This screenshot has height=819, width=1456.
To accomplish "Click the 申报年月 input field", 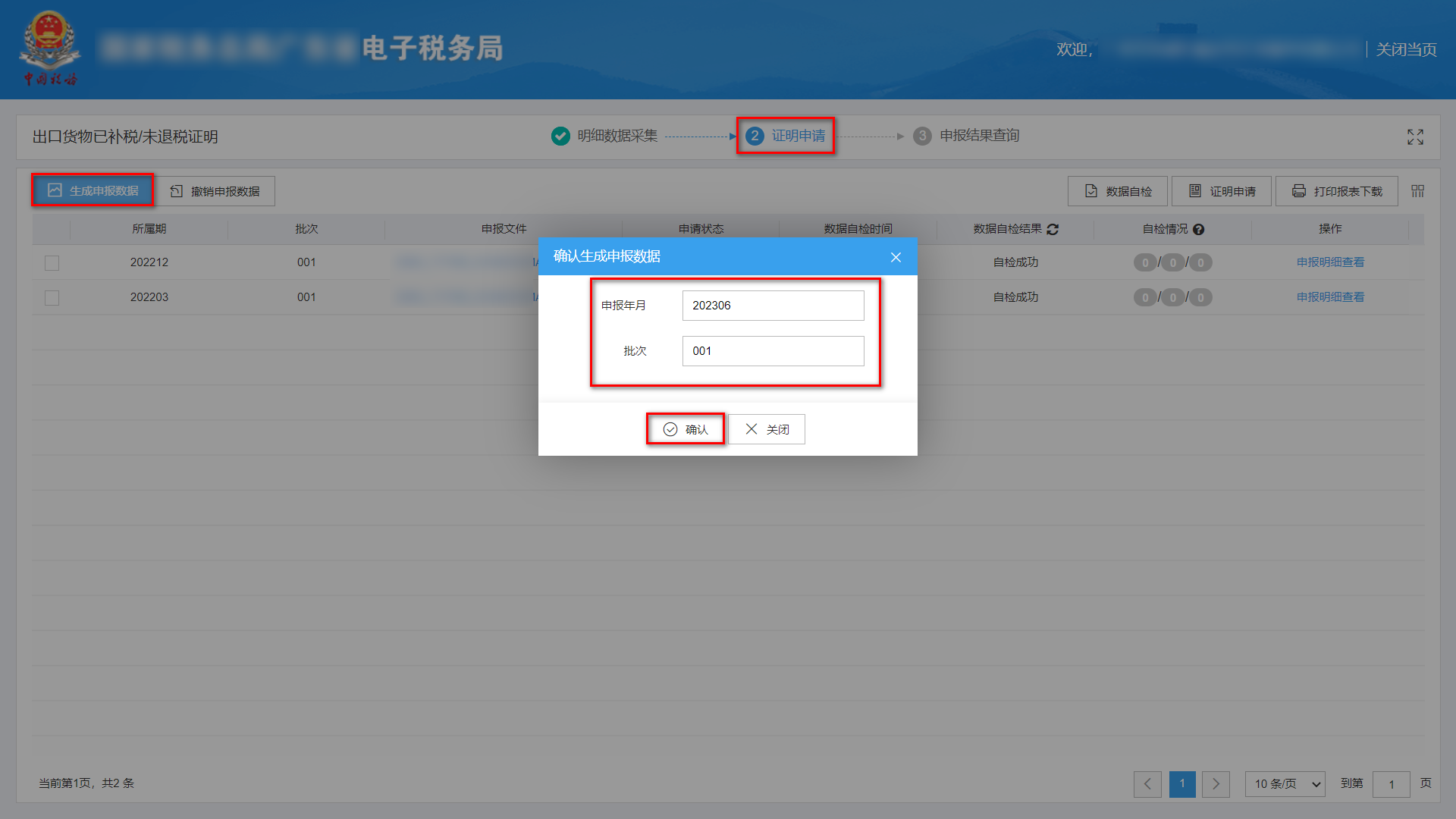I will (772, 306).
